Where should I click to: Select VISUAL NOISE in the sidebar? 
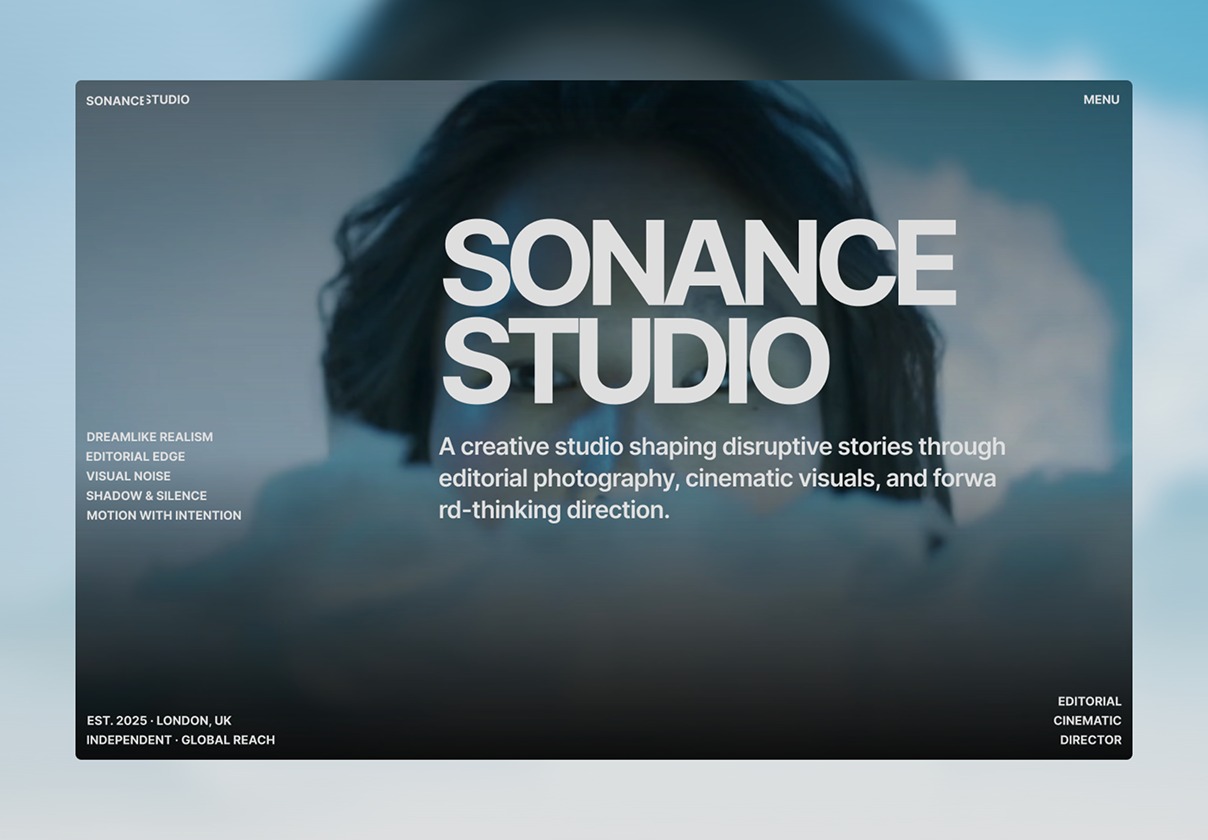point(129,476)
